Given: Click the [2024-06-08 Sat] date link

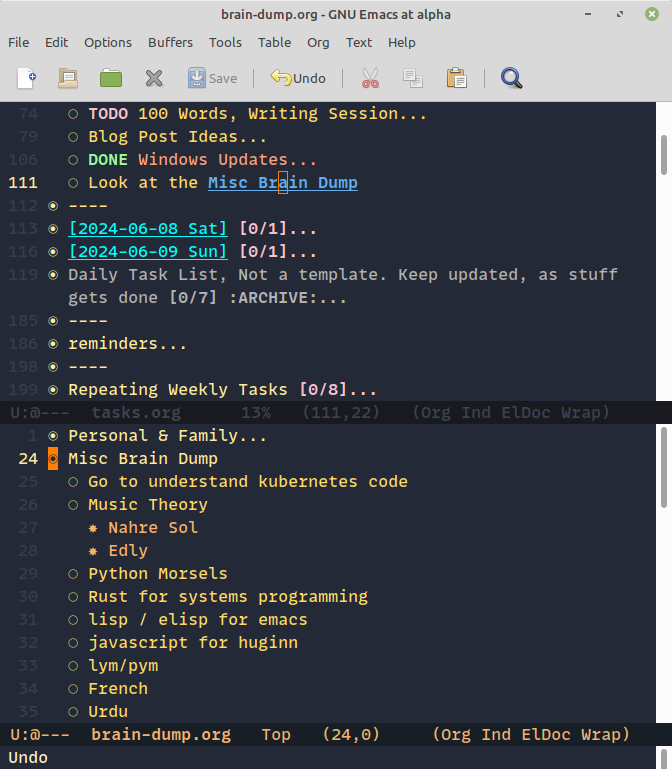Looking at the screenshot, I should [x=148, y=229].
